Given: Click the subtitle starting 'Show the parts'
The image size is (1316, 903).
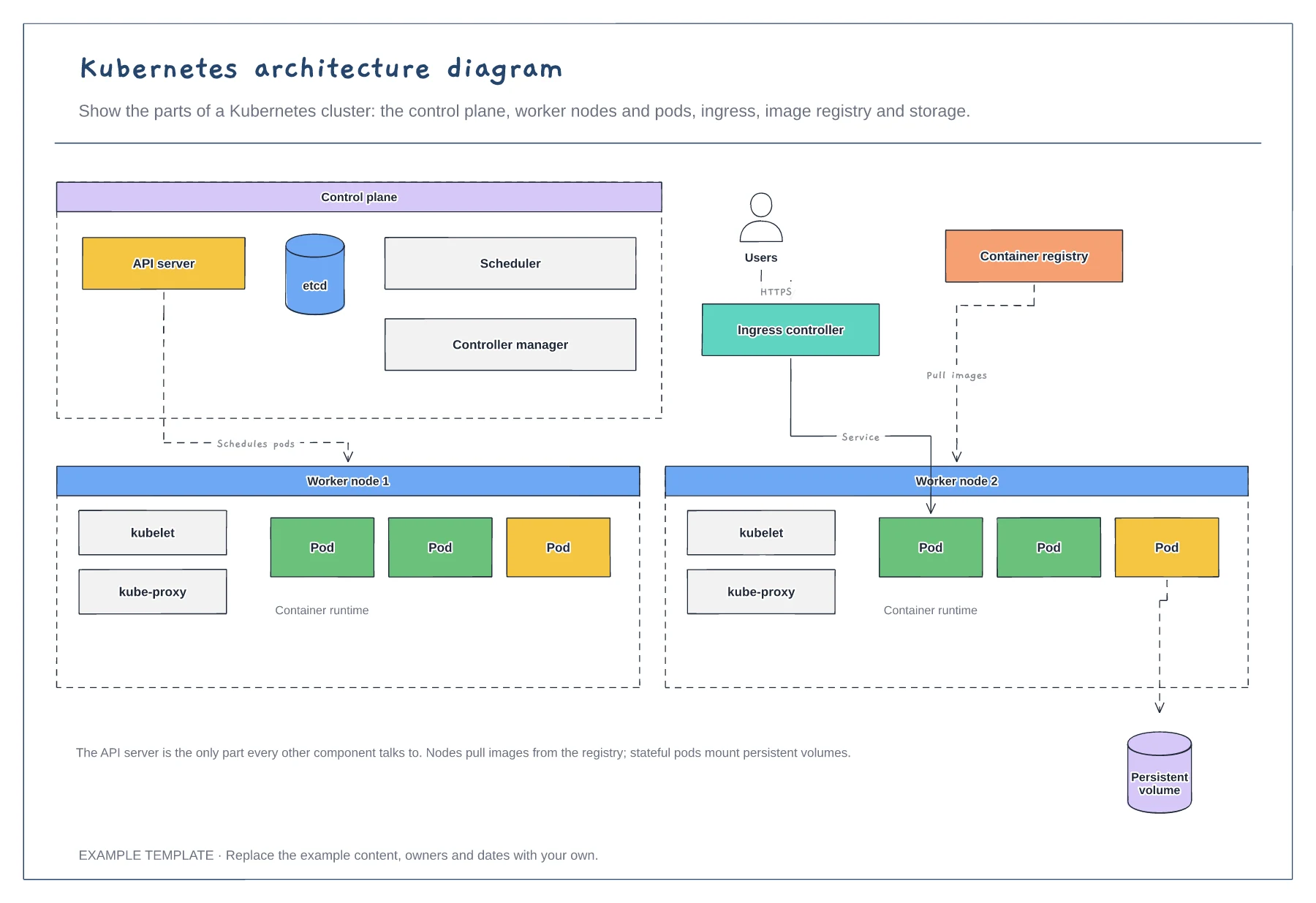Looking at the screenshot, I should 524,111.
